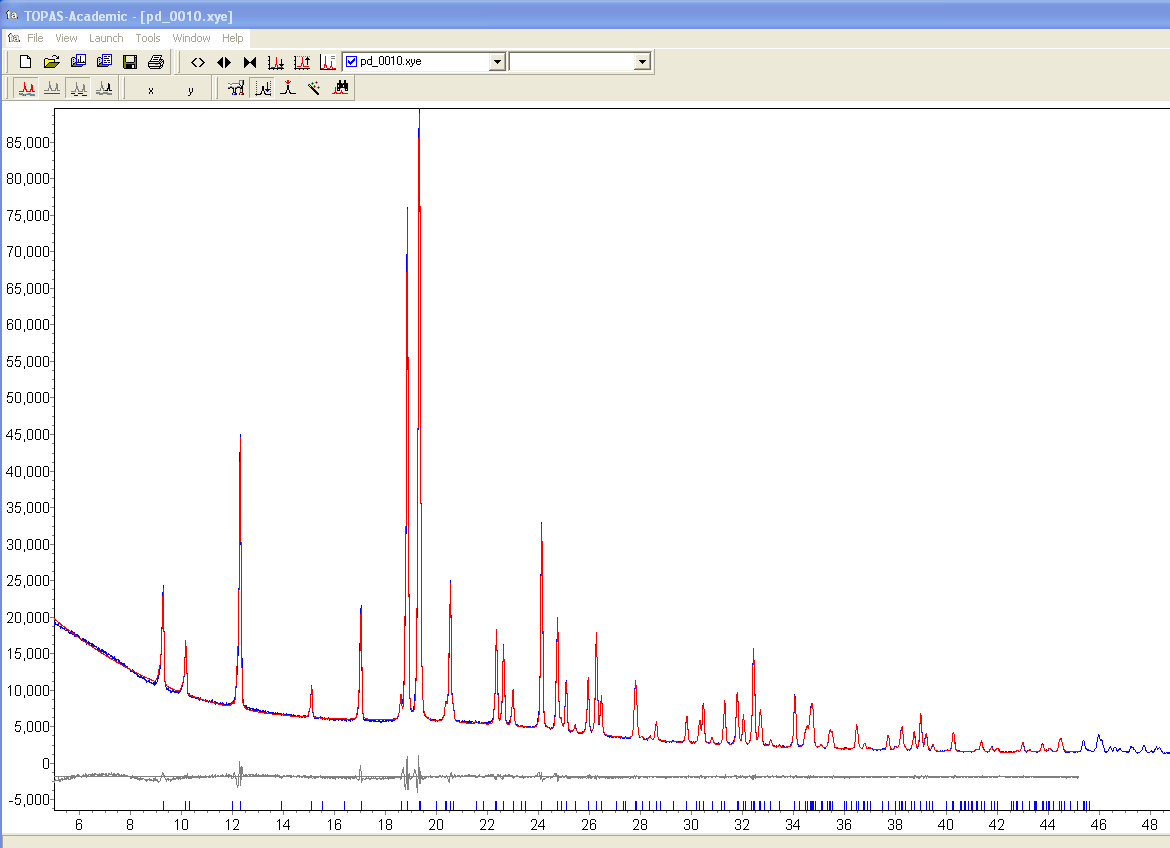Viewport: 1170px width, 848px height.
Task: Open the View menu
Action: 66,38
